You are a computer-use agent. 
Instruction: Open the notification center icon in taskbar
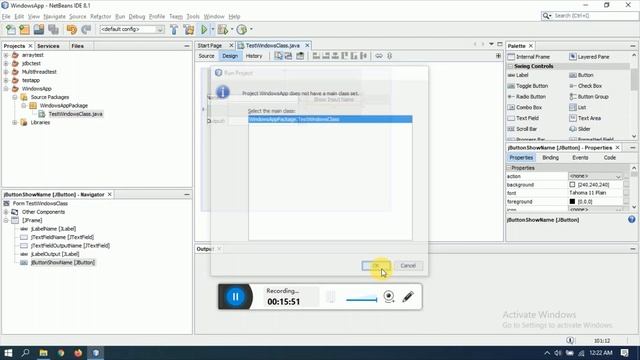(x=624, y=353)
